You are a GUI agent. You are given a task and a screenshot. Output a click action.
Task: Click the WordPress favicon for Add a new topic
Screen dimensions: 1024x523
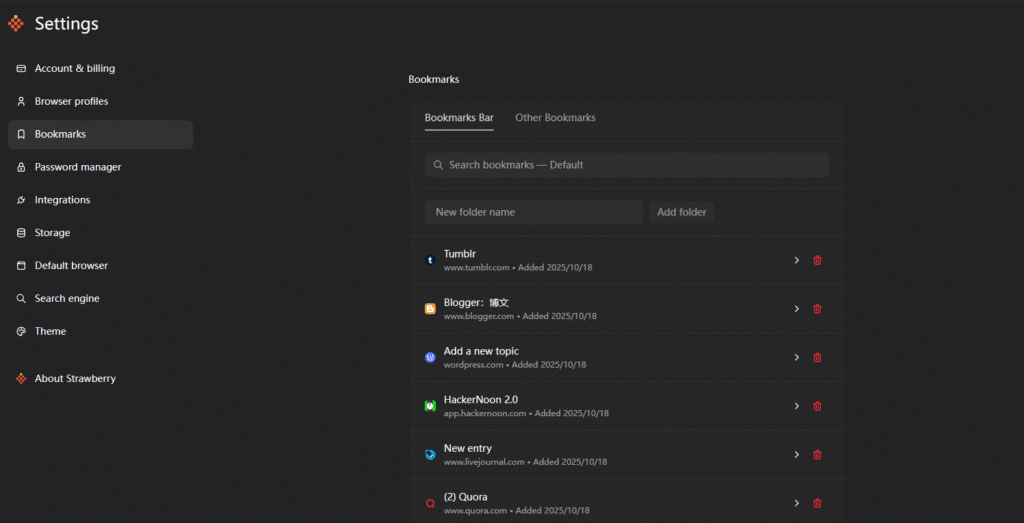pyautogui.click(x=430, y=357)
